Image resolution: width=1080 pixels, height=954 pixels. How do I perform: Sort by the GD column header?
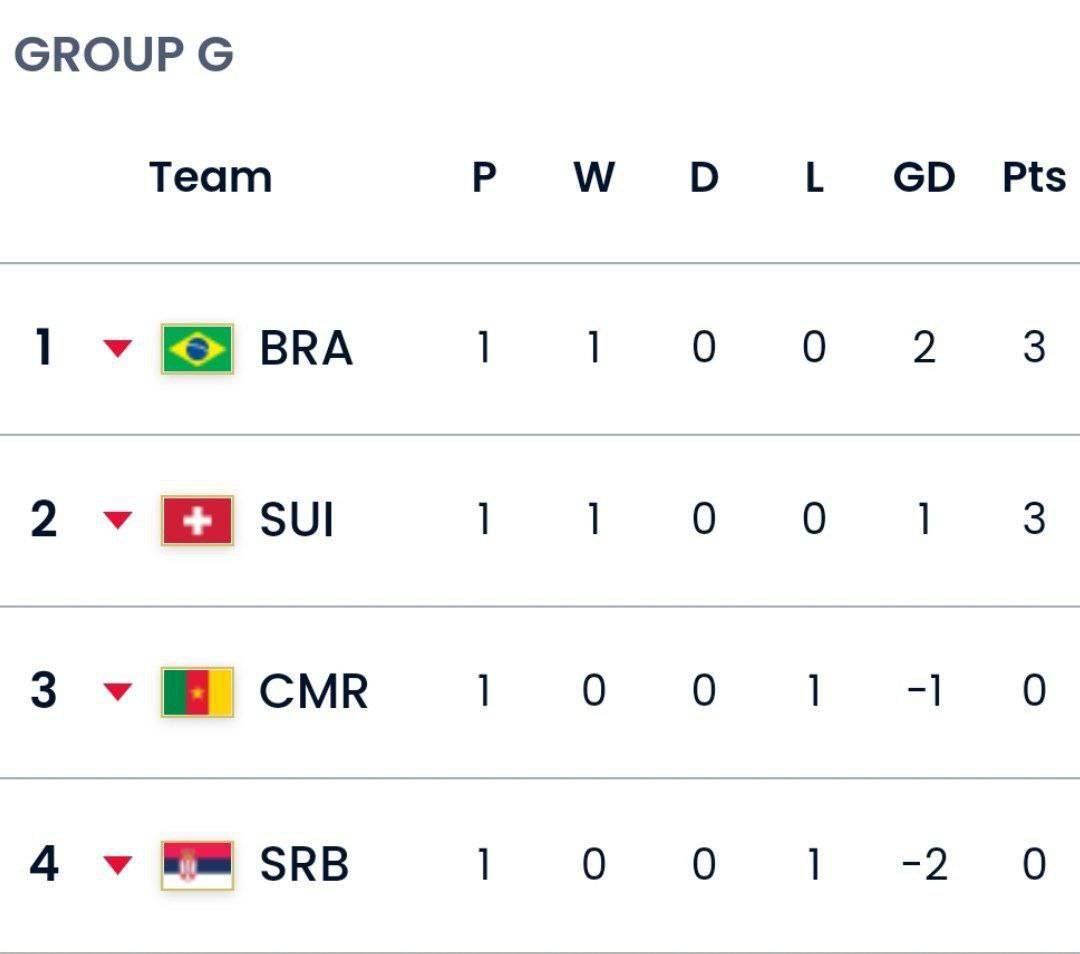tap(924, 177)
